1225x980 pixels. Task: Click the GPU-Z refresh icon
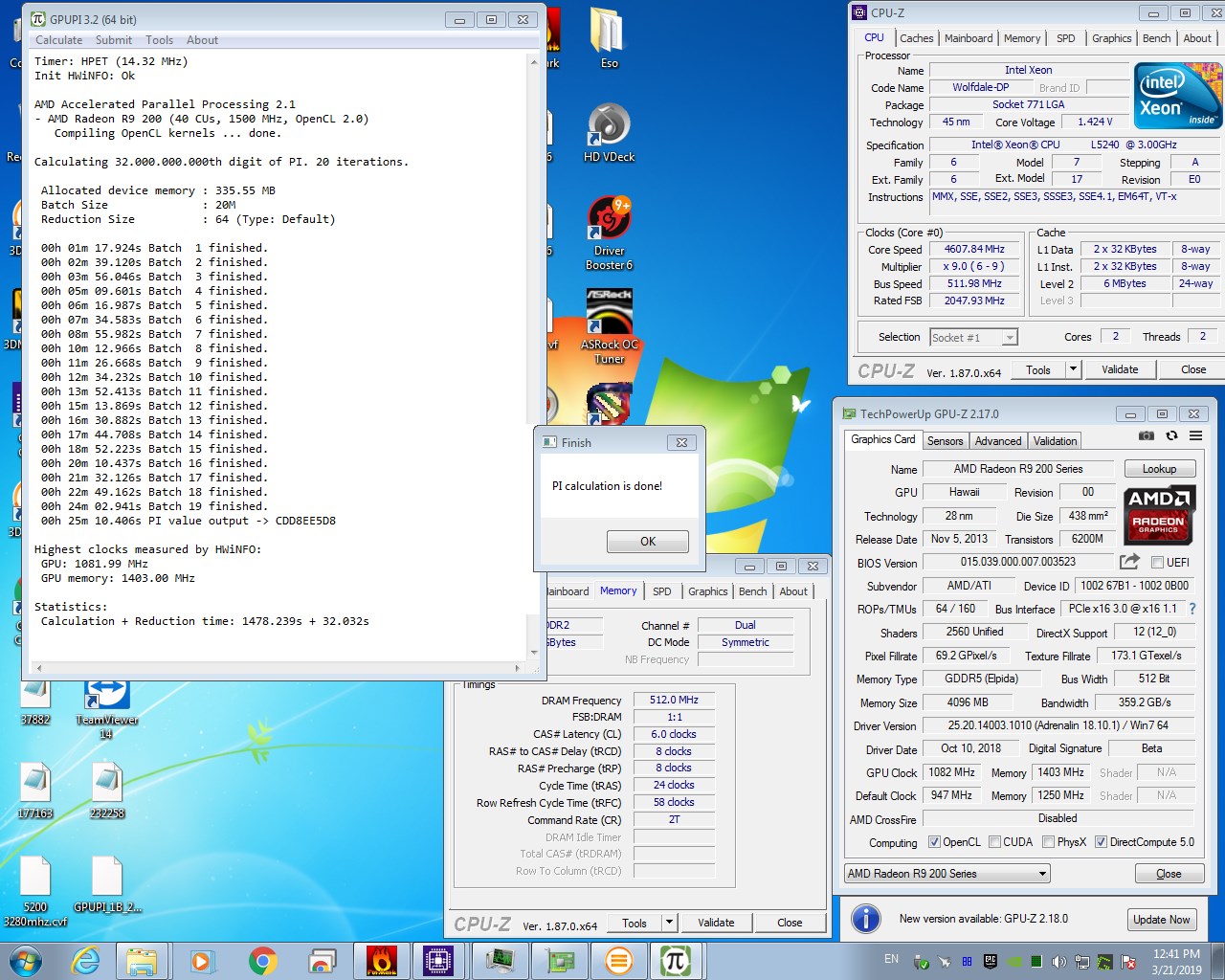(1171, 435)
